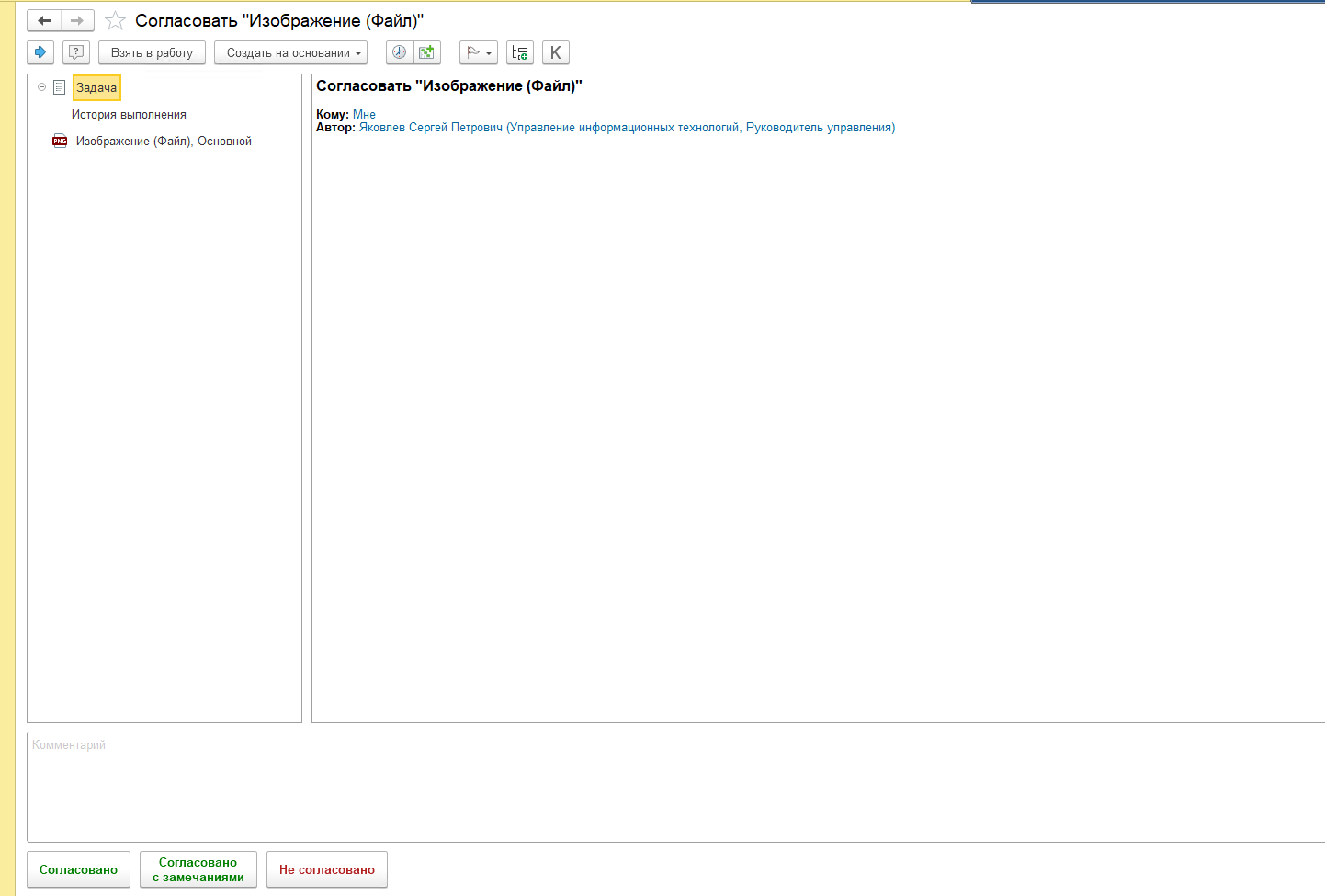Select 'Изображение (Файл), Основной' file item
The width and height of the screenshot is (1325, 896).
point(164,142)
